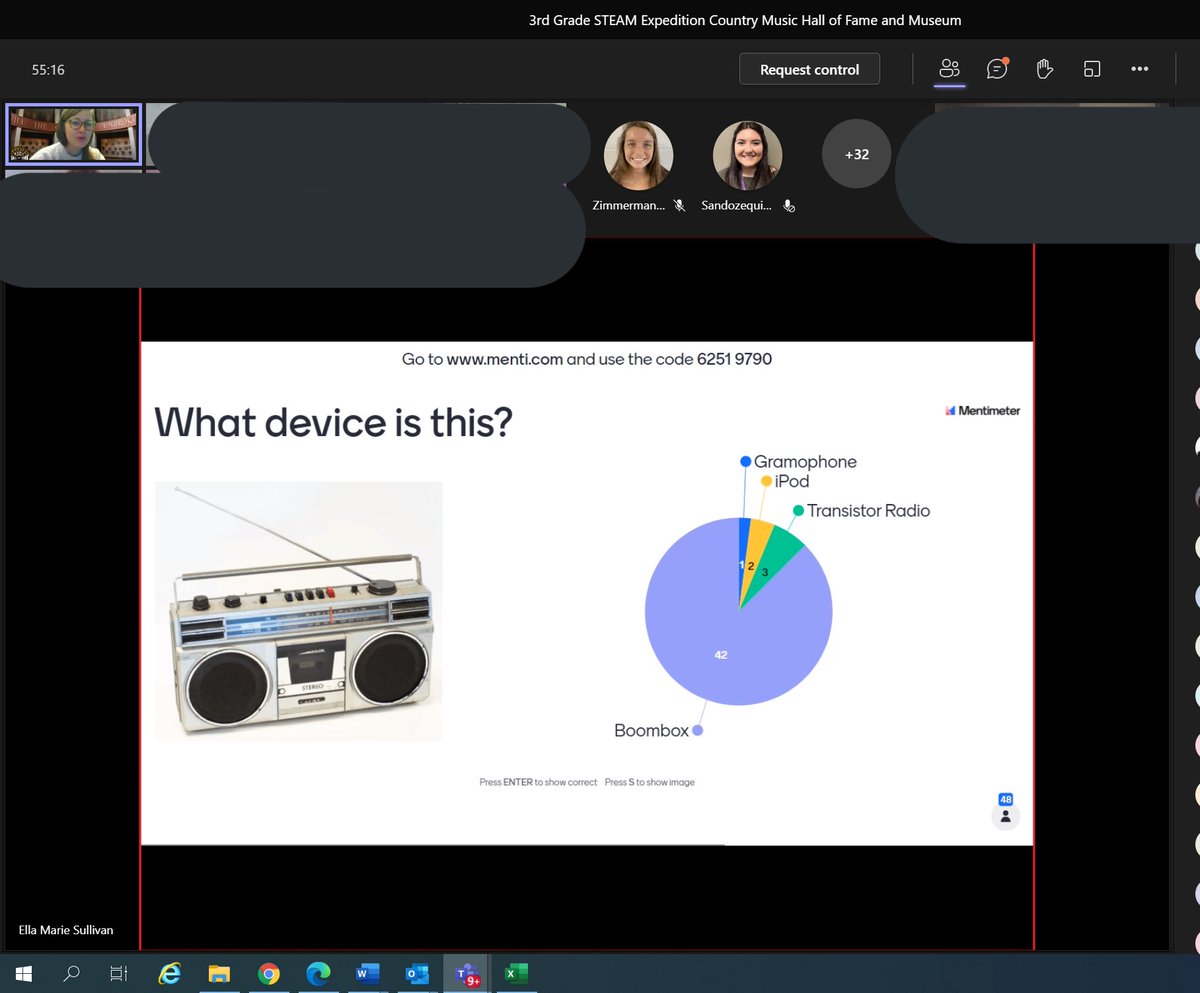Open Google Chrome from taskbar
Viewport: 1200px width, 993px height.
pyautogui.click(x=268, y=973)
